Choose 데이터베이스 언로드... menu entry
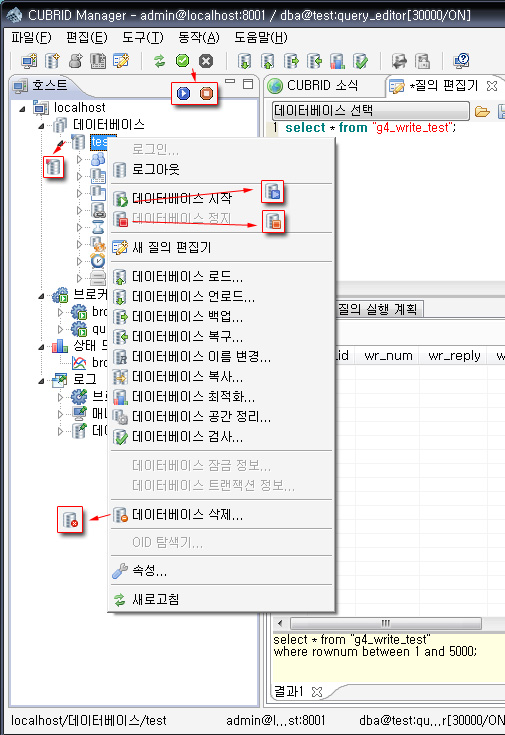This screenshot has height=735, width=505. pyautogui.click(x=221, y=297)
